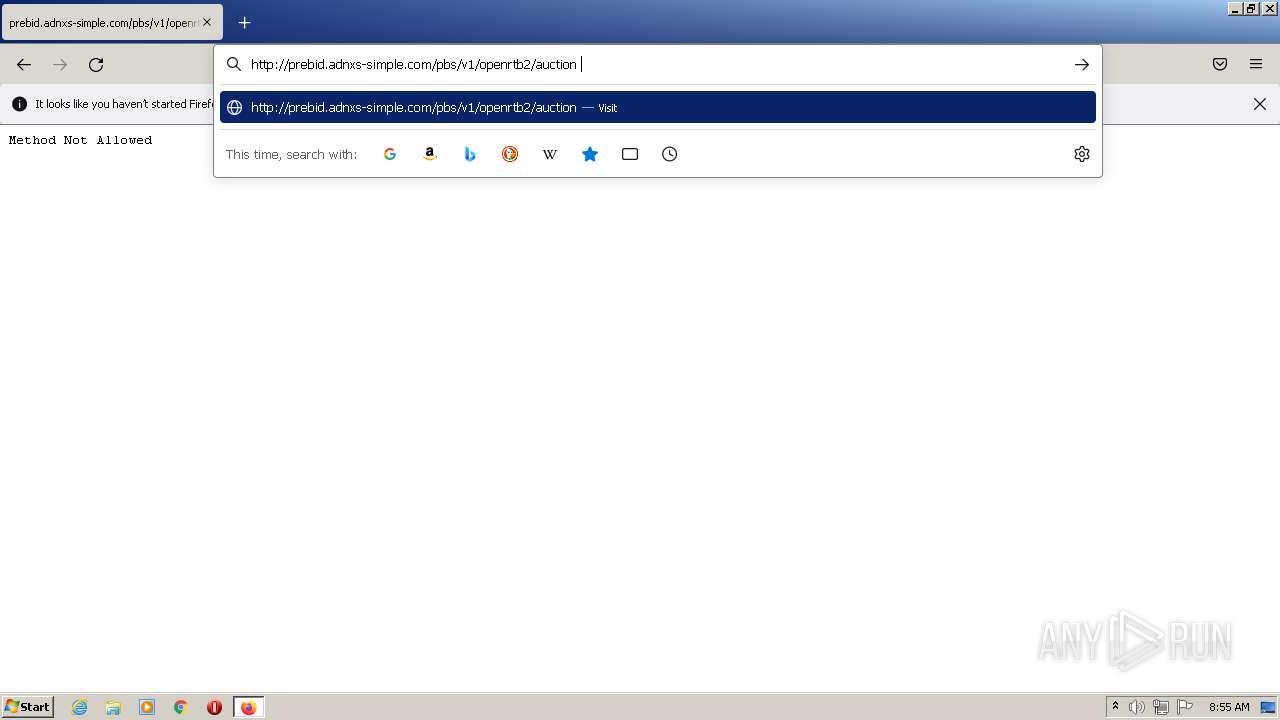Search this time with Wikipedia
This screenshot has width=1280, height=720.
(550, 154)
